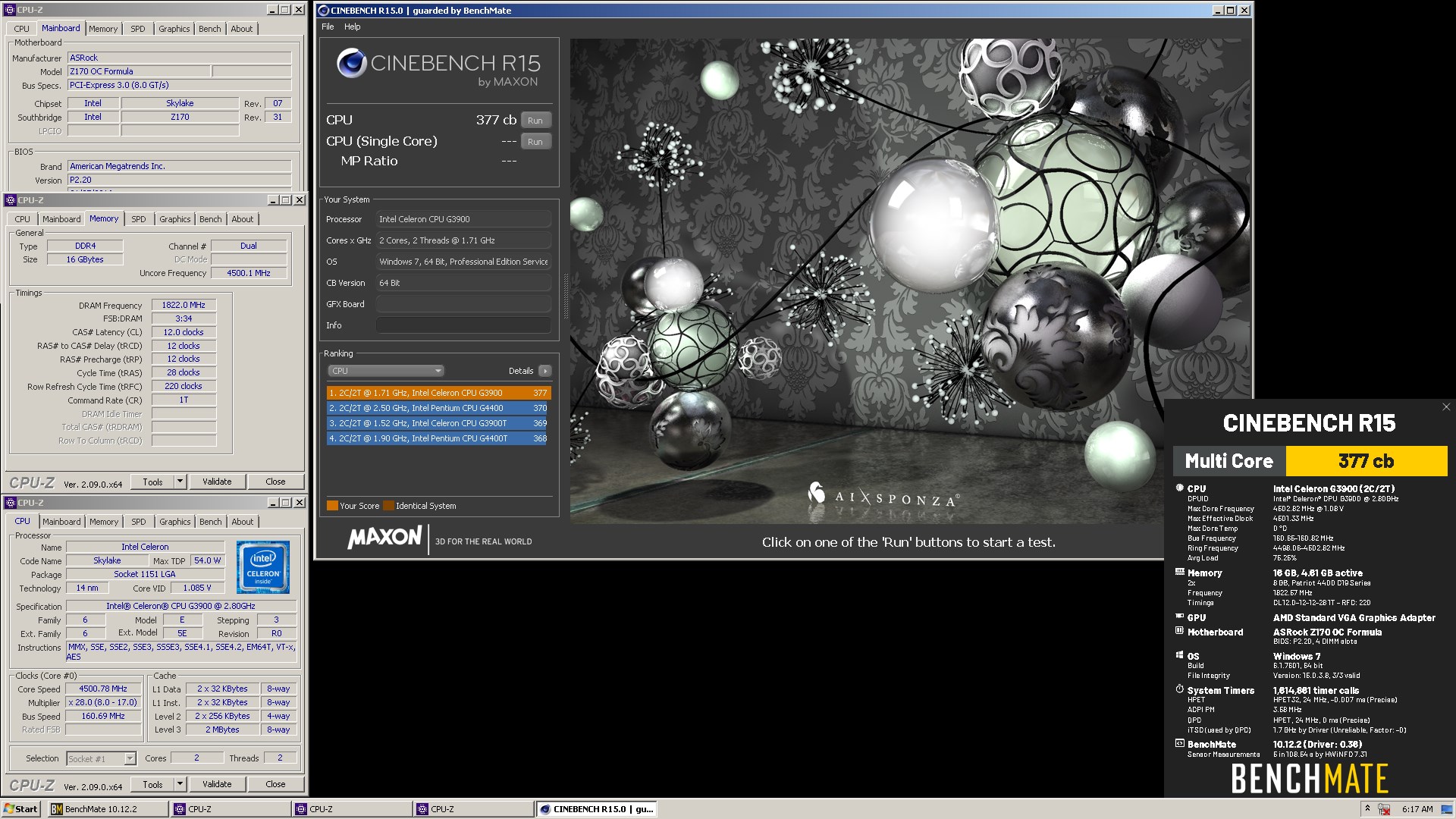
Task: Click the bottom CPU-Z CPU window title icon
Action: [11, 503]
